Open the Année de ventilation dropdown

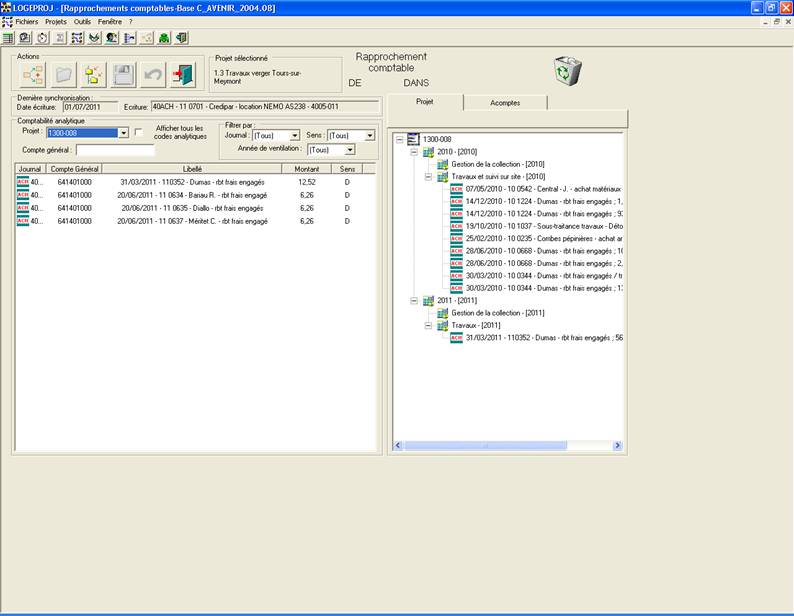pyautogui.click(x=350, y=150)
